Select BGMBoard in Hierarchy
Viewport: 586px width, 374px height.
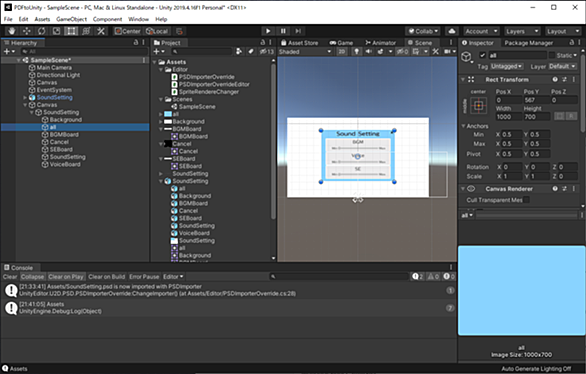[64, 135]
